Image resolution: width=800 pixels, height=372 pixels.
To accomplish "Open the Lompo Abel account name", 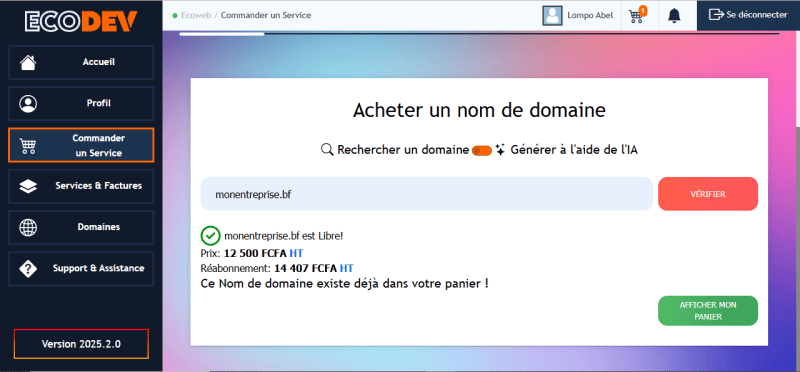I will pyautogui.click(x=590, y=15).
